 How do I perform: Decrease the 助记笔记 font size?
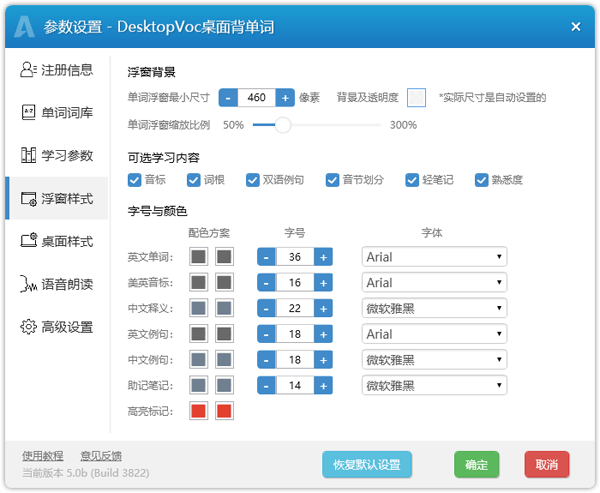click(x=266, y=385)
